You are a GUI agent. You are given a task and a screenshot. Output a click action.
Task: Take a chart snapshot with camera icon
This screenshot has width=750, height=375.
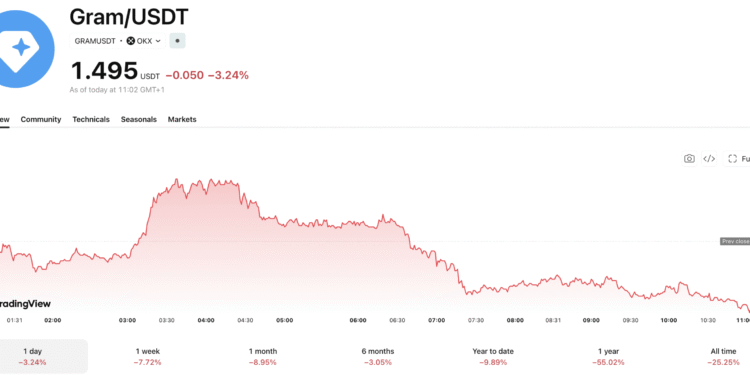click(689, 159)
